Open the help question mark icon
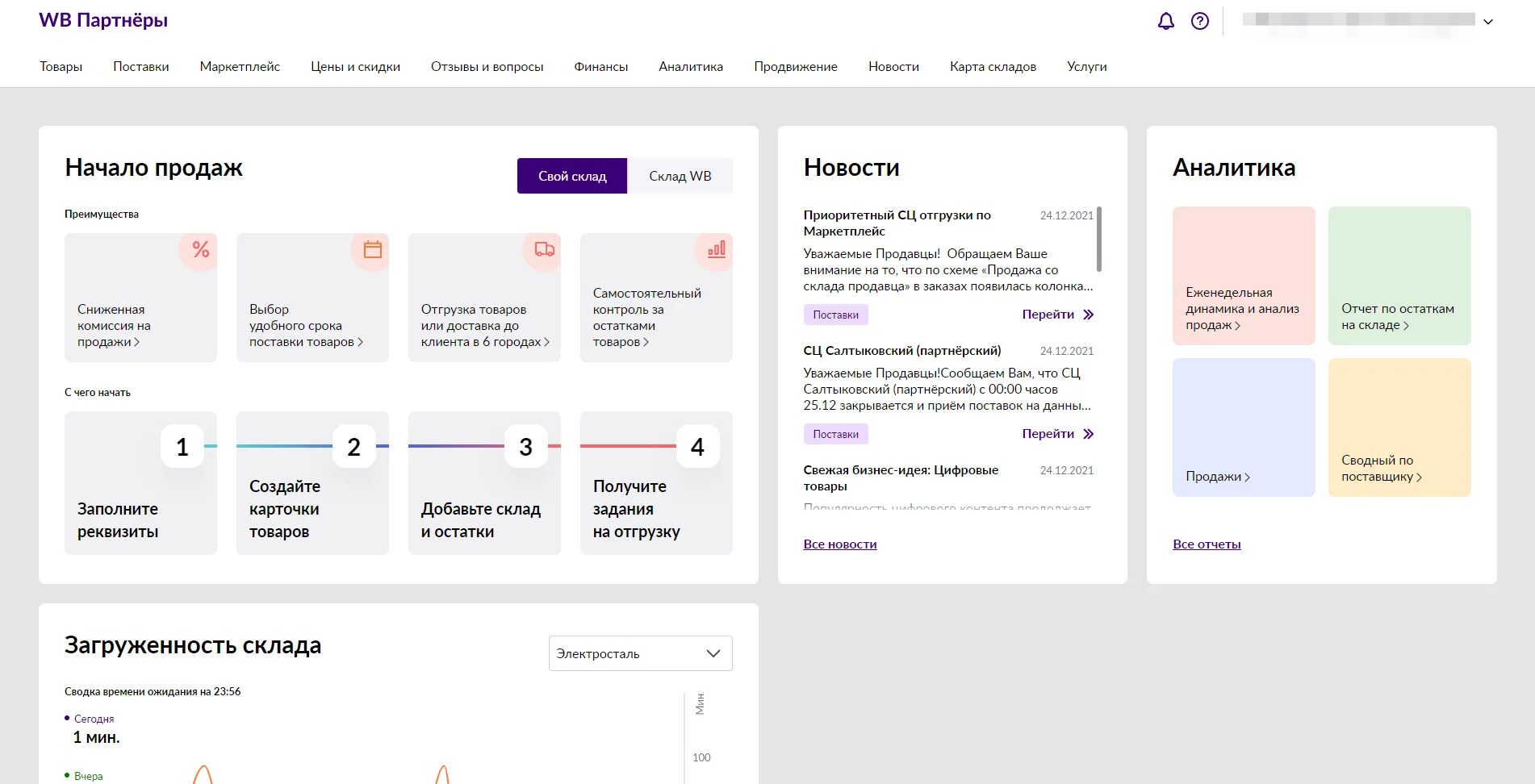The image size is (1535, 784). (1200, 21)
